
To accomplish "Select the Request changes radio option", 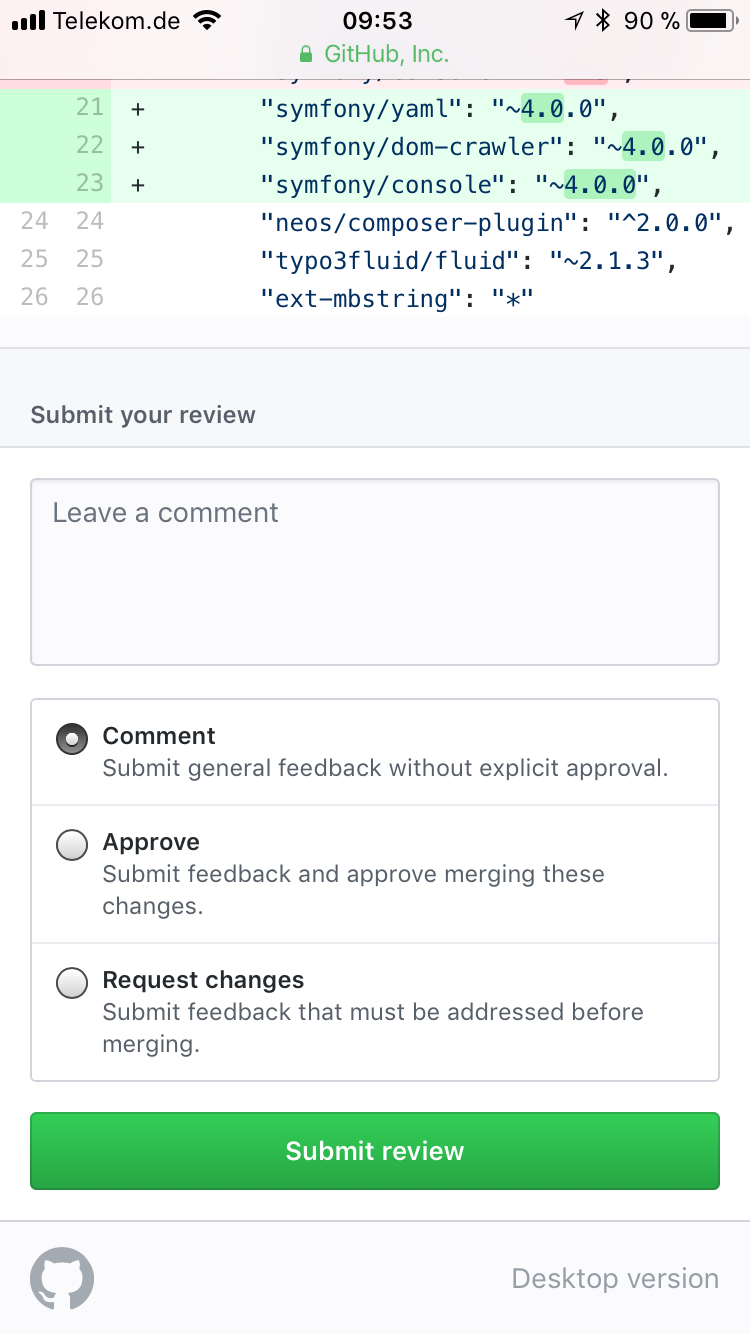I will coord(72,983).
